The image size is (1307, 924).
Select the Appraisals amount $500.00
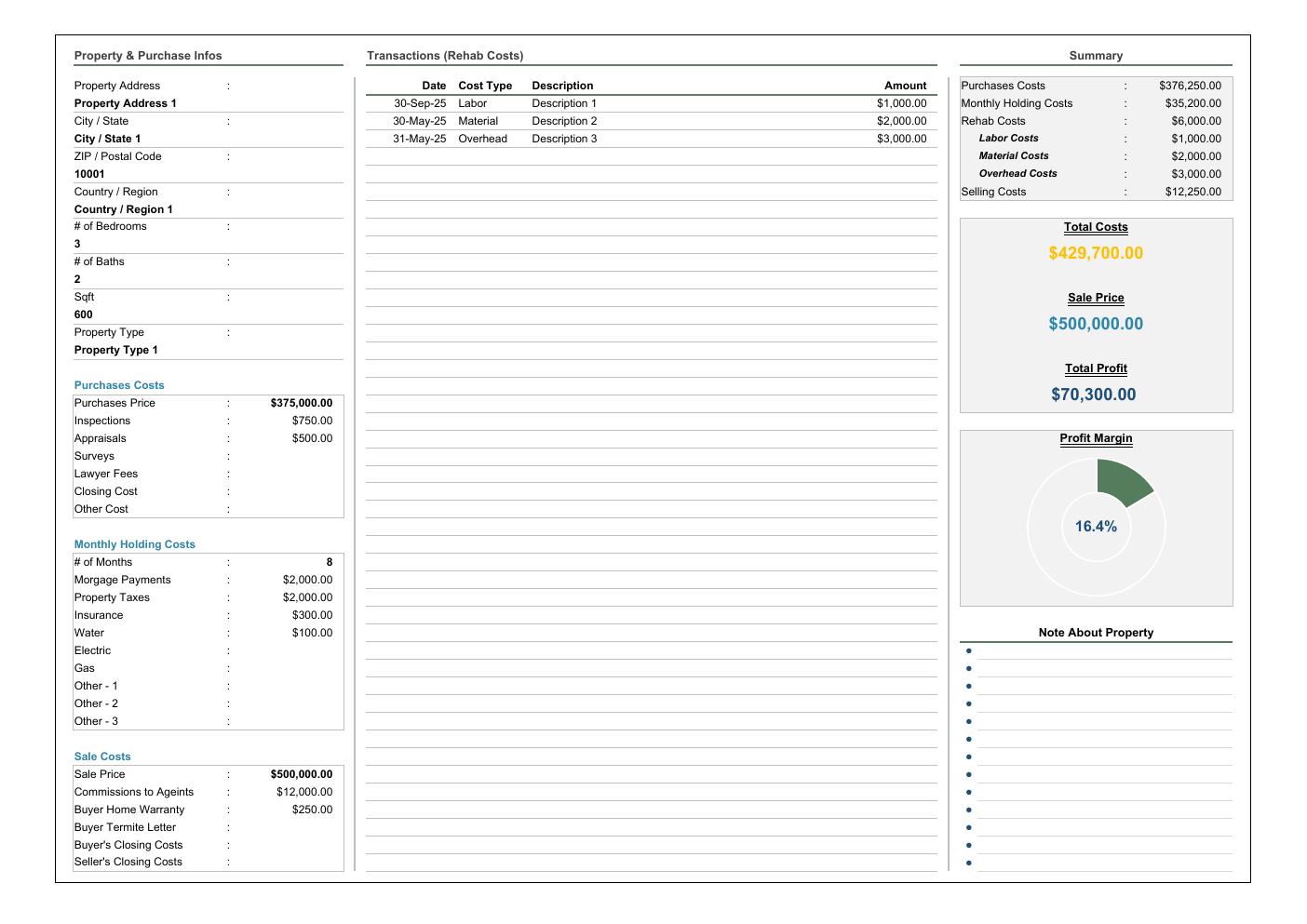[312, 438]
